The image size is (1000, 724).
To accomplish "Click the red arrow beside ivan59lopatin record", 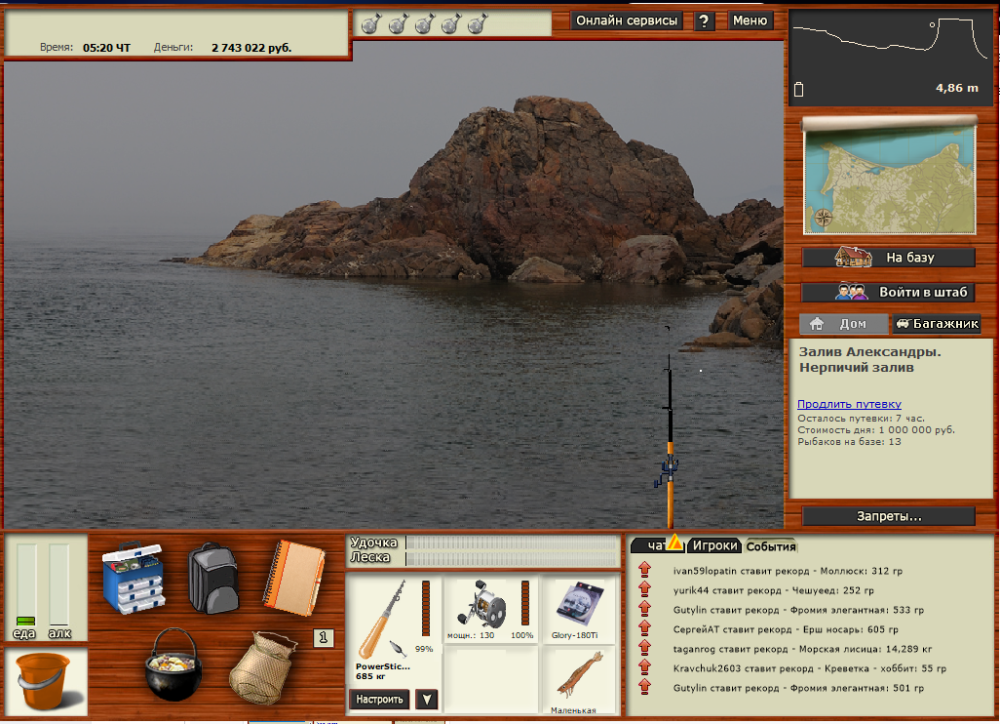I will [x=645, y=570].
